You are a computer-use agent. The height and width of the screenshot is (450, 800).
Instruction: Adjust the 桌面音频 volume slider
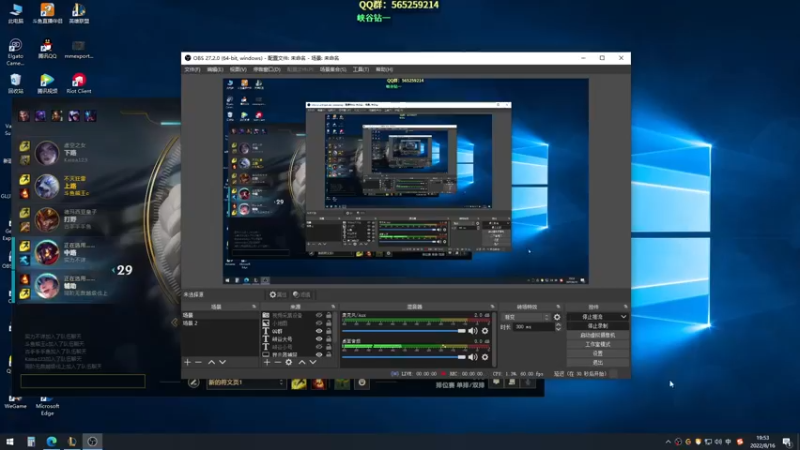[x=404, y=357]
